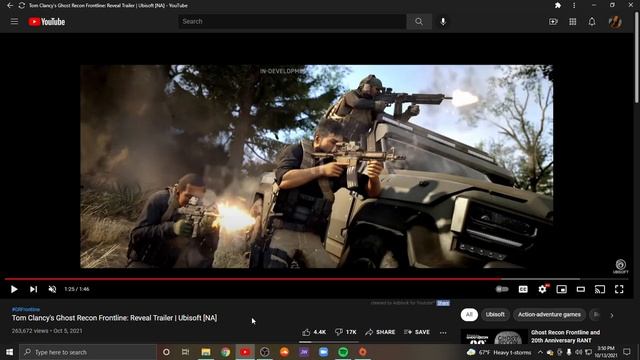Click the Ubisoft watermark in the video
The height and width of the screenshot is (360, 640).
(x=620, y=266)
